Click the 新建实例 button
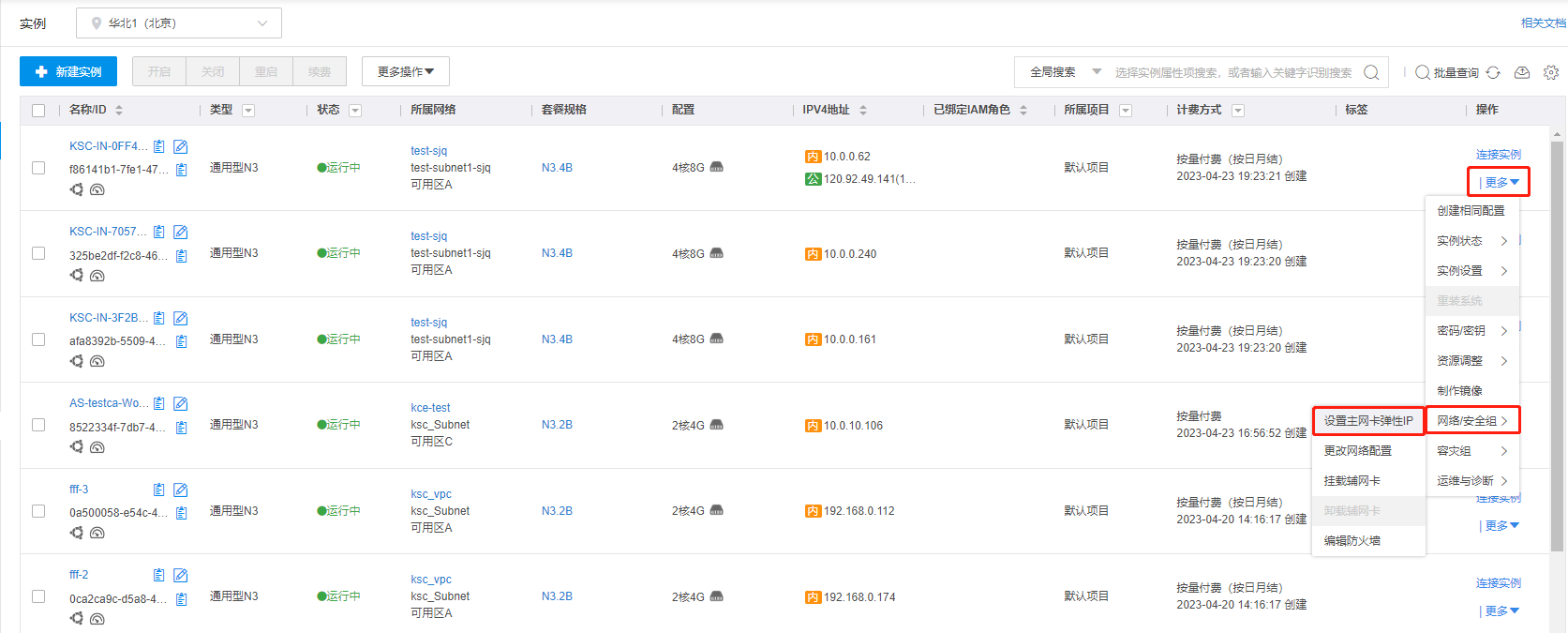The image size is (1568, 633). 68,71
